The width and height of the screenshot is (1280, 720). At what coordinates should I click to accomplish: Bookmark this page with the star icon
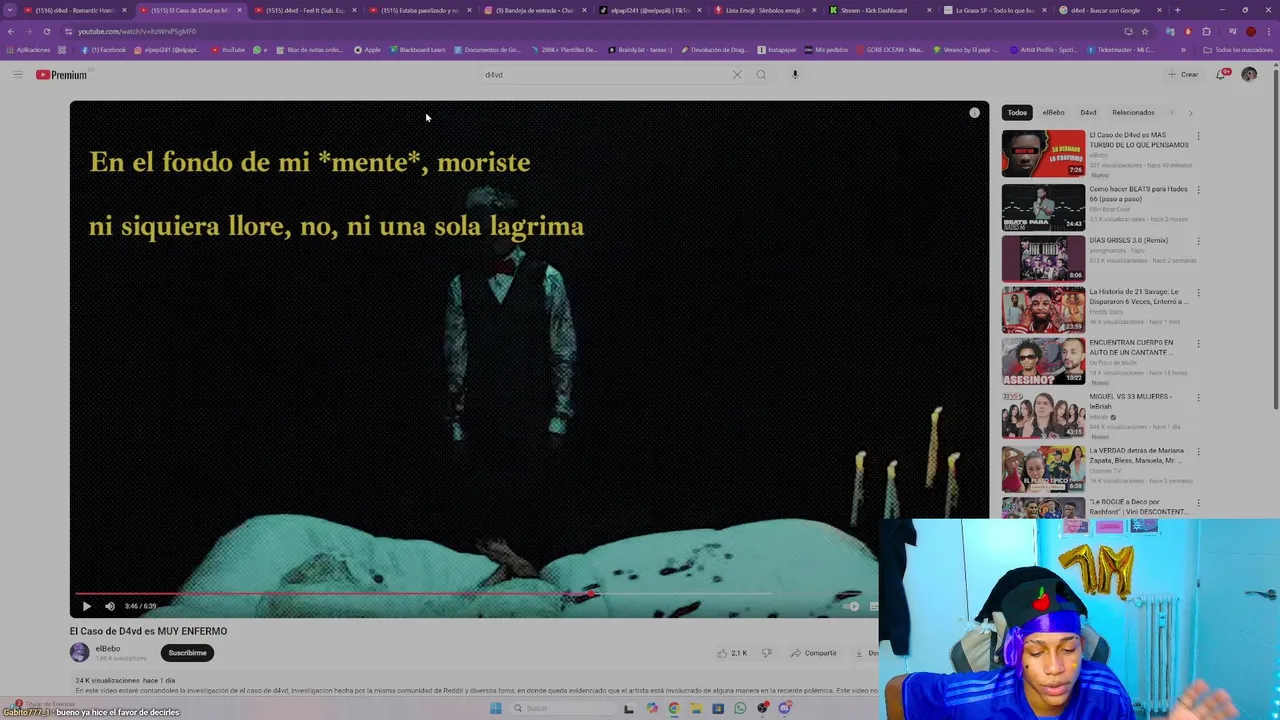[x=1145, y=31]
